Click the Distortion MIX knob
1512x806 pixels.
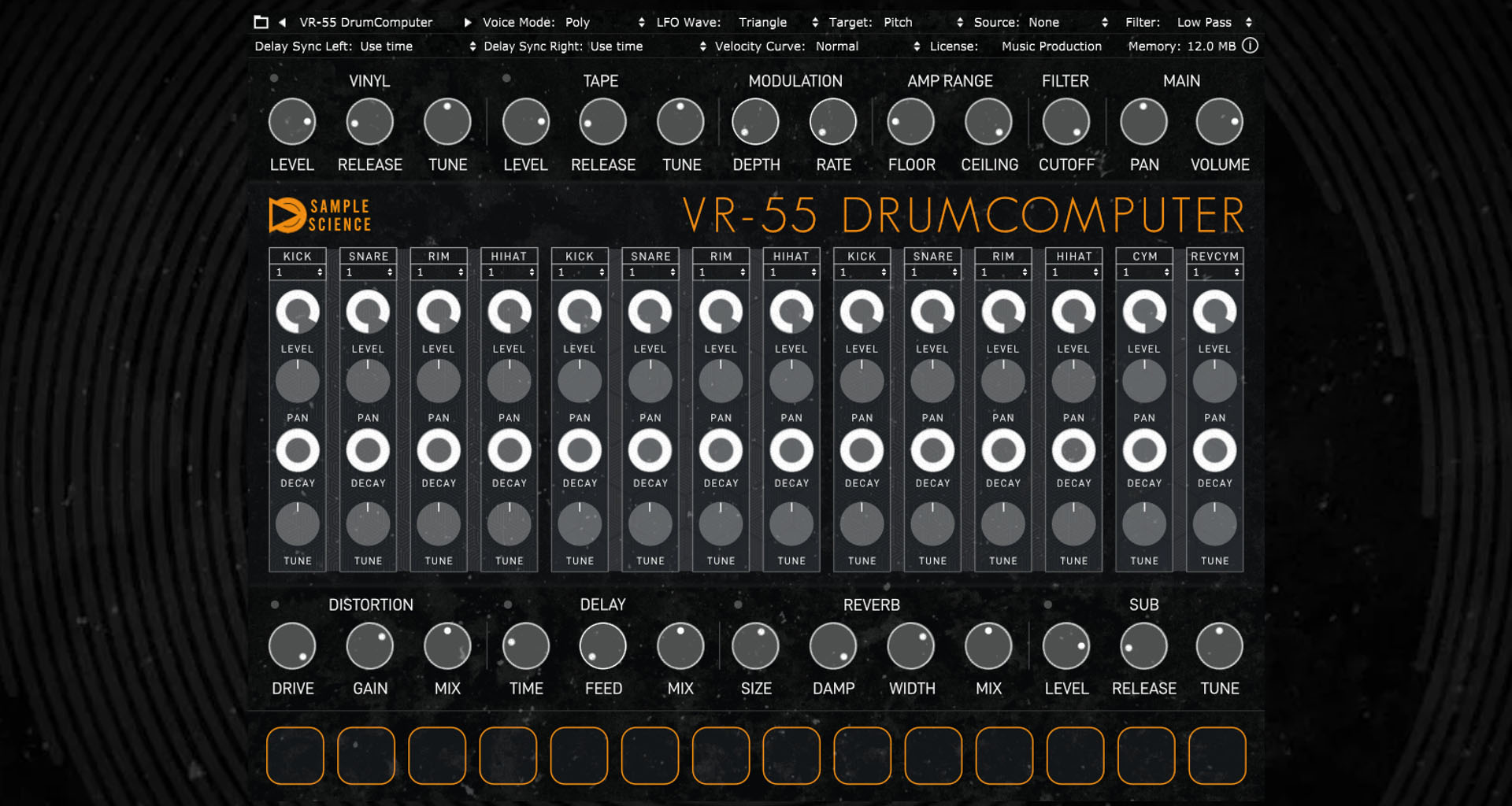447,646
